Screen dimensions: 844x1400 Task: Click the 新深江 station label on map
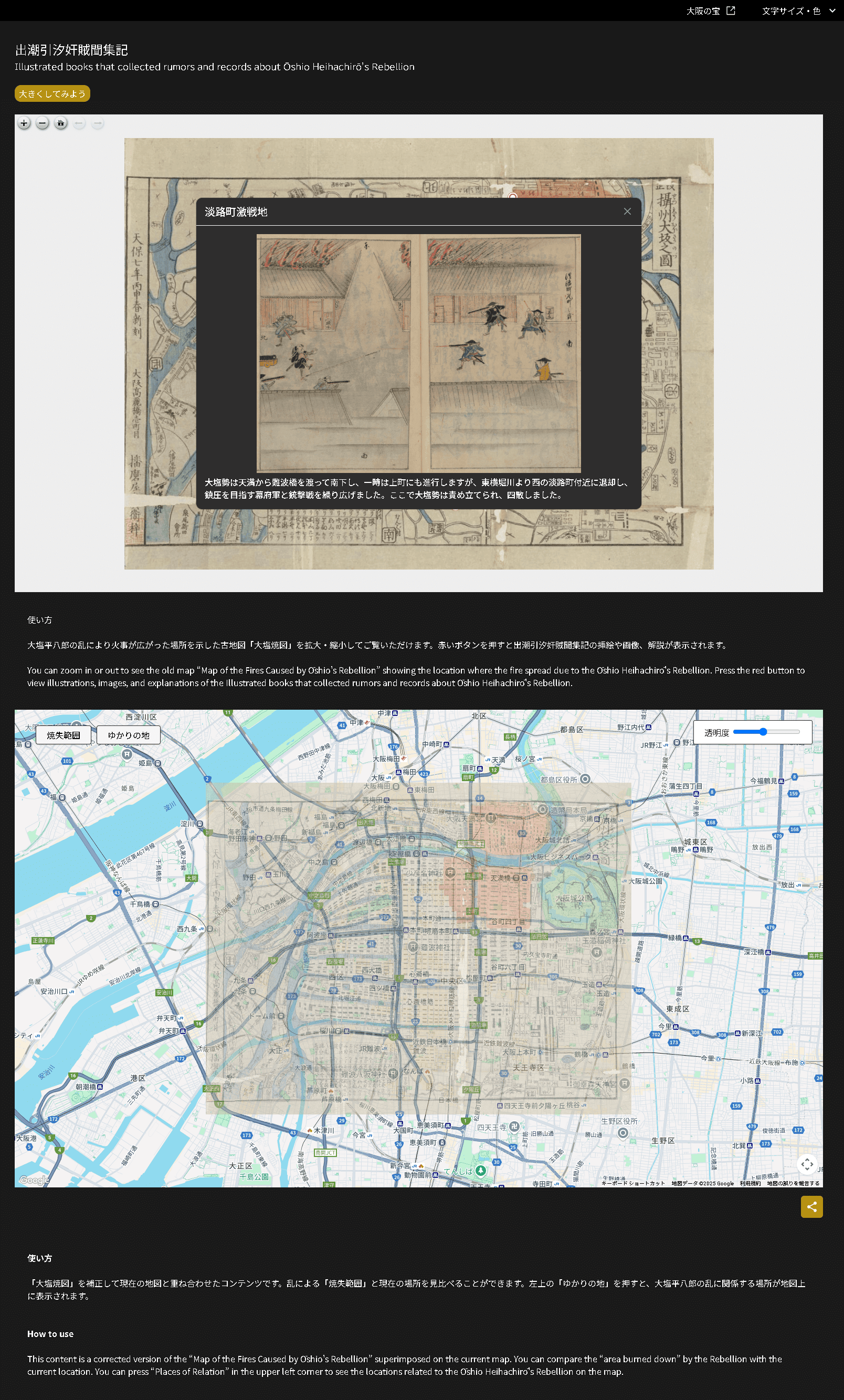click(x=752, y=1033)
